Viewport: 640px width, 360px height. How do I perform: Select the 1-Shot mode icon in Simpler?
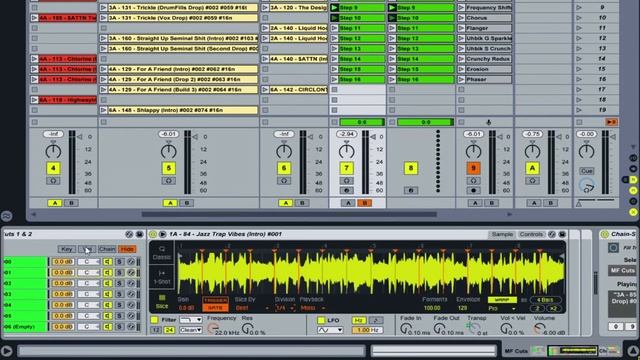click(x=162, y=276)
